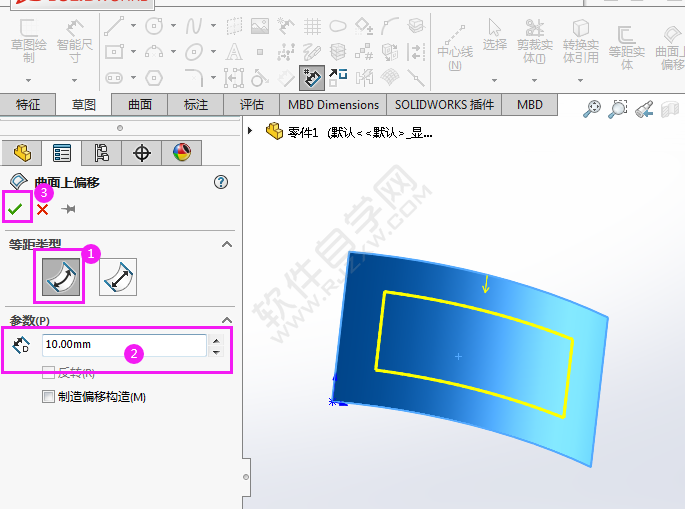Select the Straight Slot tool
Viewport: 685px width, 509px height.
point(114,78)
